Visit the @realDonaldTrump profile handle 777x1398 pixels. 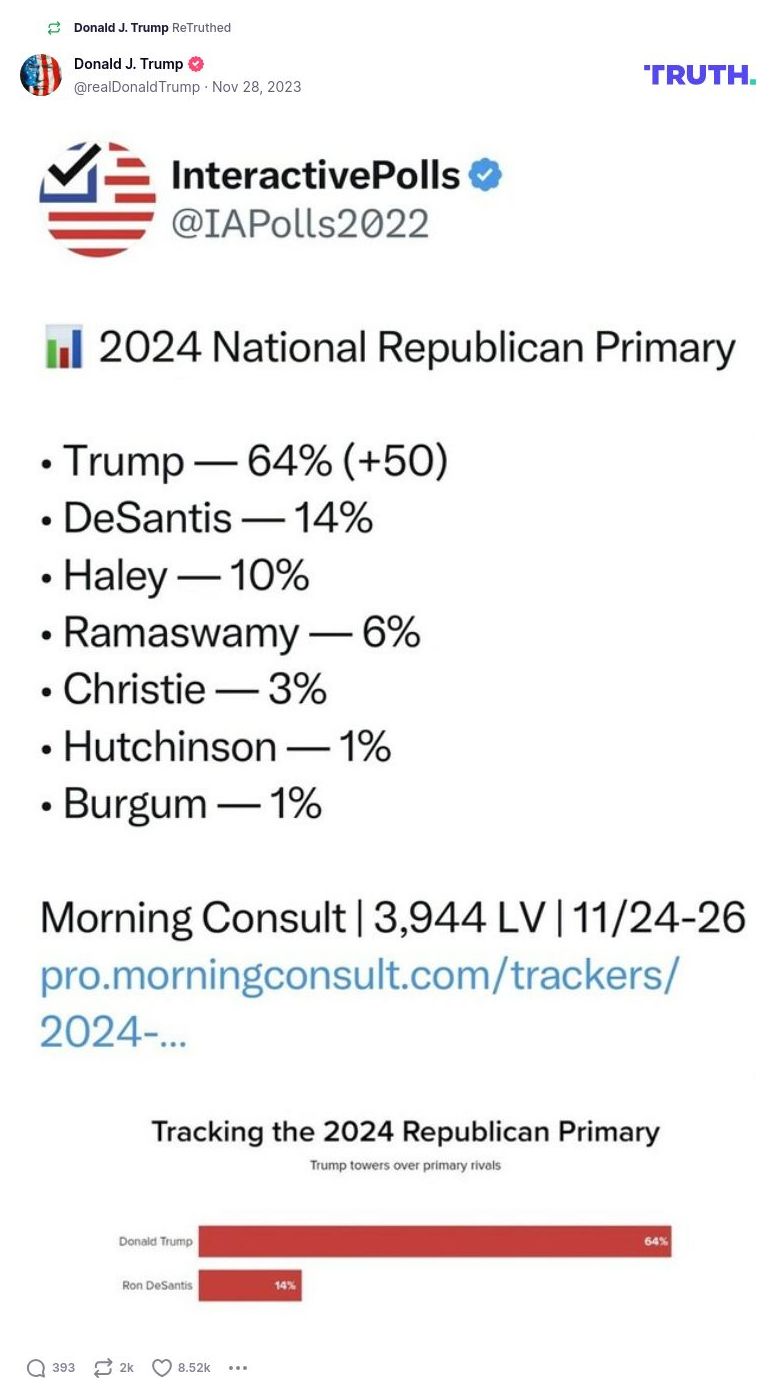coord(136,87)
